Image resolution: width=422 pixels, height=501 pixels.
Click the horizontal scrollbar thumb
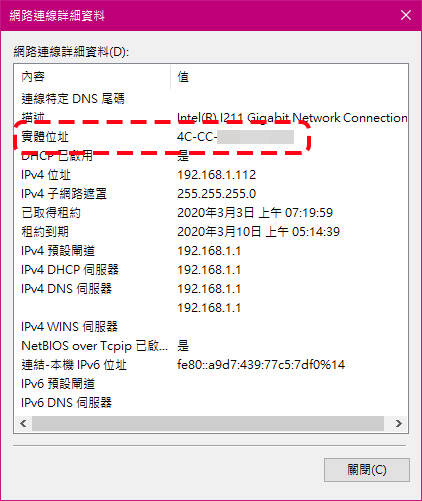(x=208, y=423)
